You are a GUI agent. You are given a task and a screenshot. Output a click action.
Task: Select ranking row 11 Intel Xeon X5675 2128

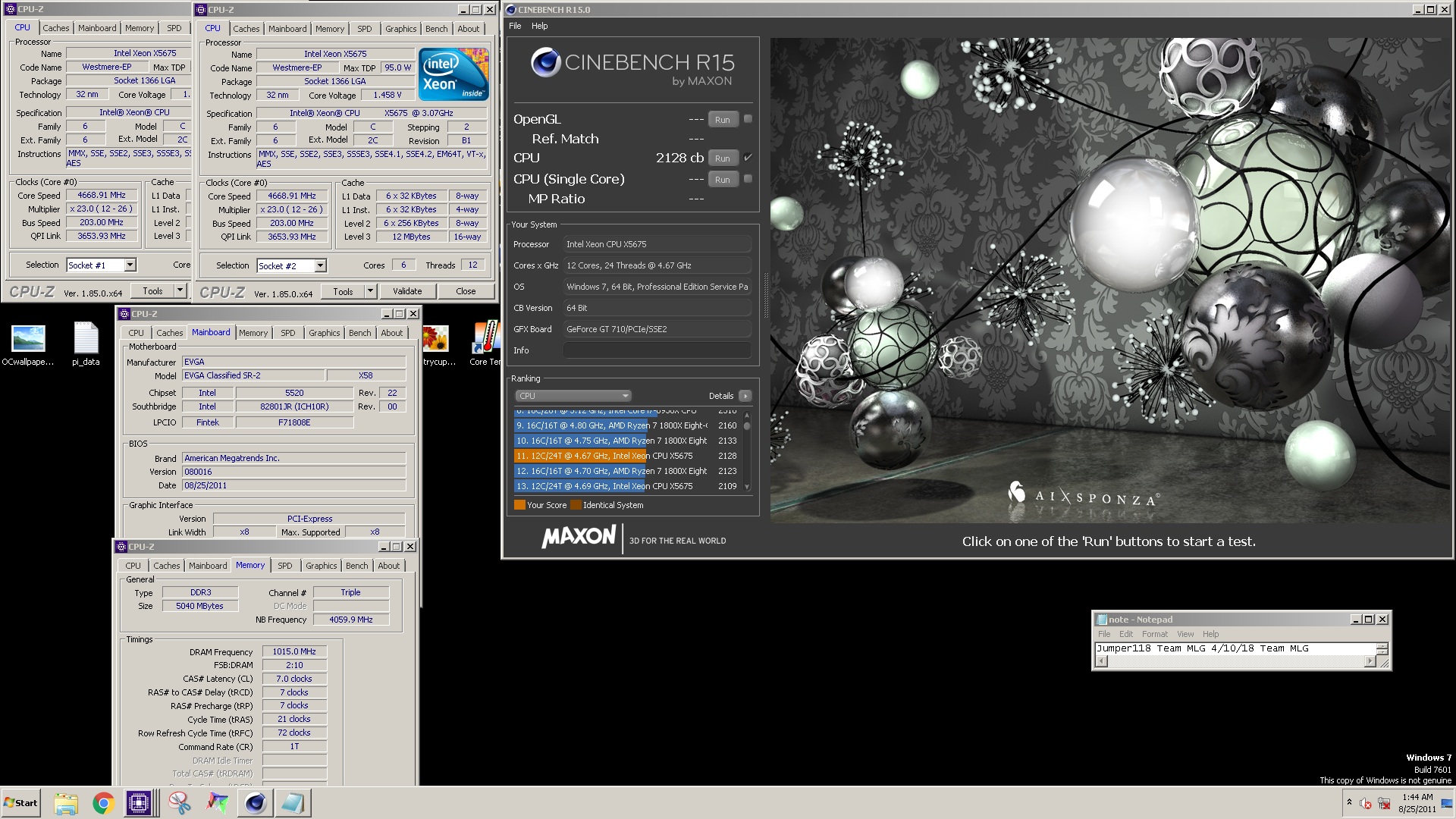(x=627, y=456)
